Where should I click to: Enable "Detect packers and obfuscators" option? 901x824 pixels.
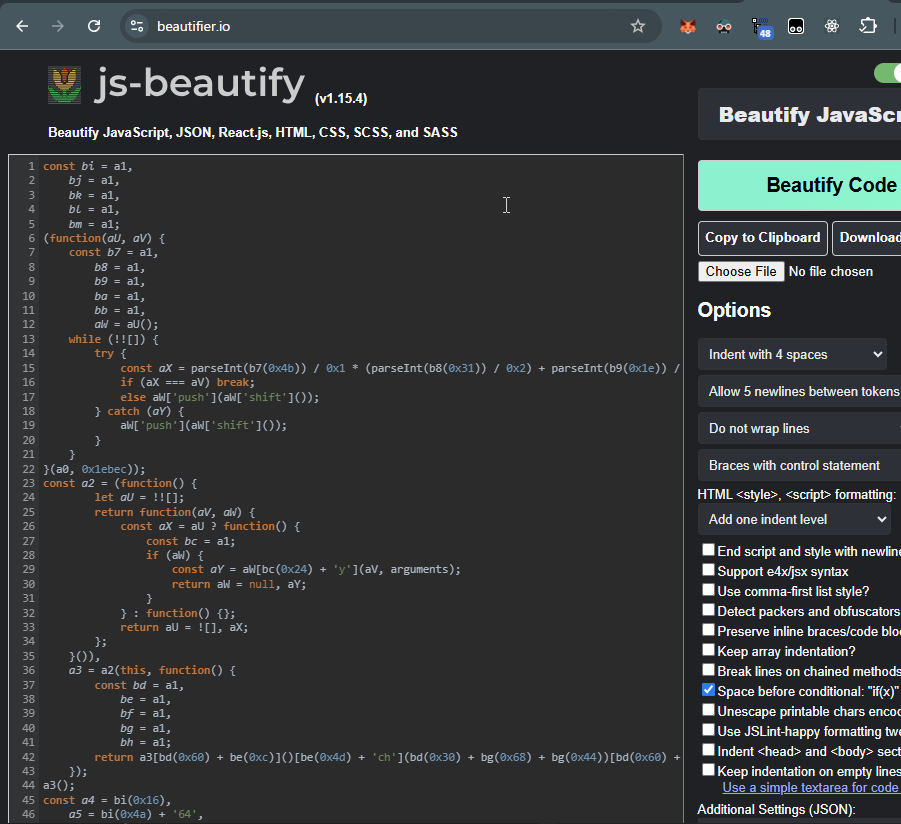(708, 610)
